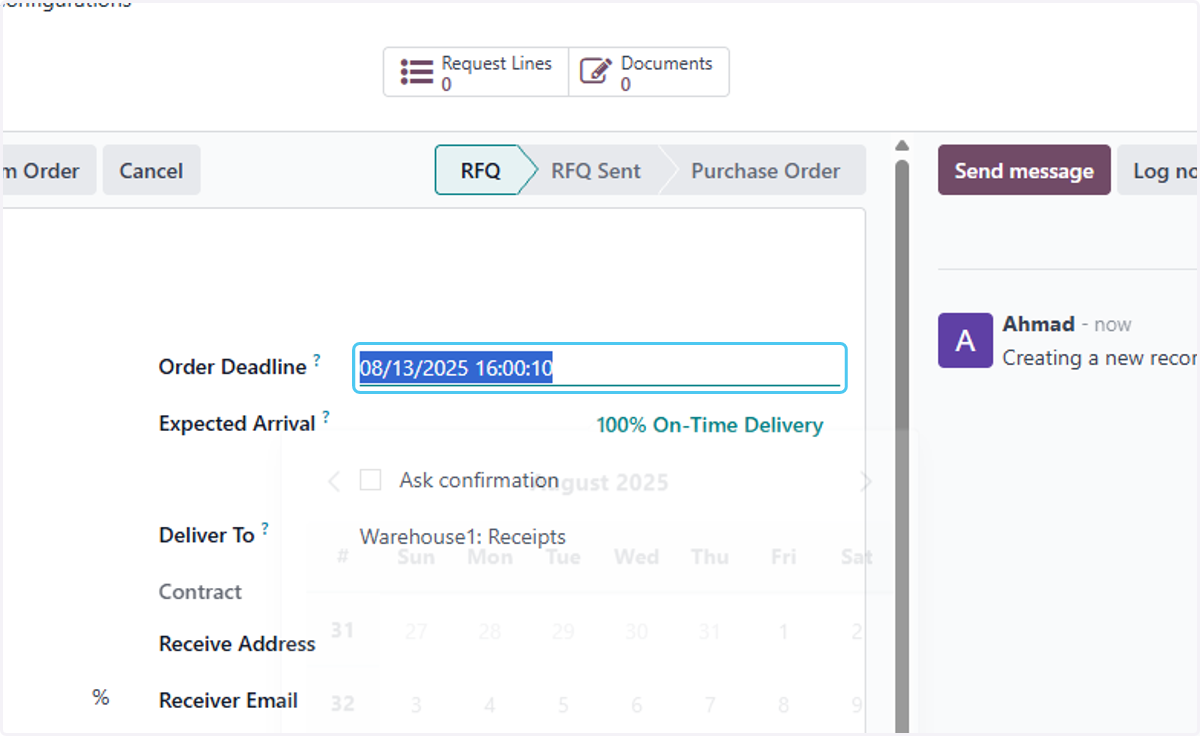The image size is (1200, 736).
Task: Click the Receive Address label
Action: [x=237, y=644]
